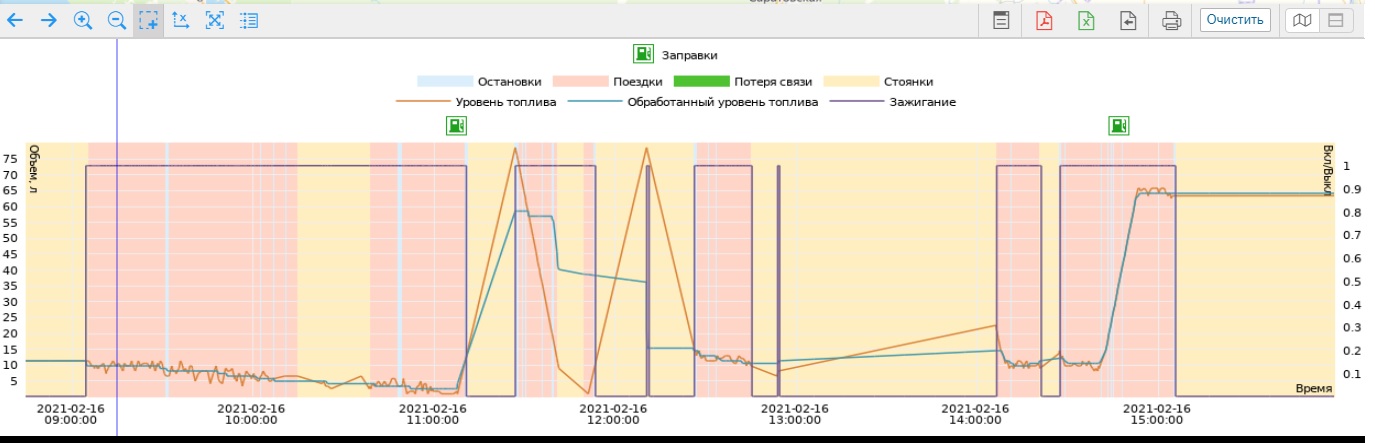Hide the Уровень топлива line in legend
Viewport: 1375px width, 443px height.
[x=476, y=102]
